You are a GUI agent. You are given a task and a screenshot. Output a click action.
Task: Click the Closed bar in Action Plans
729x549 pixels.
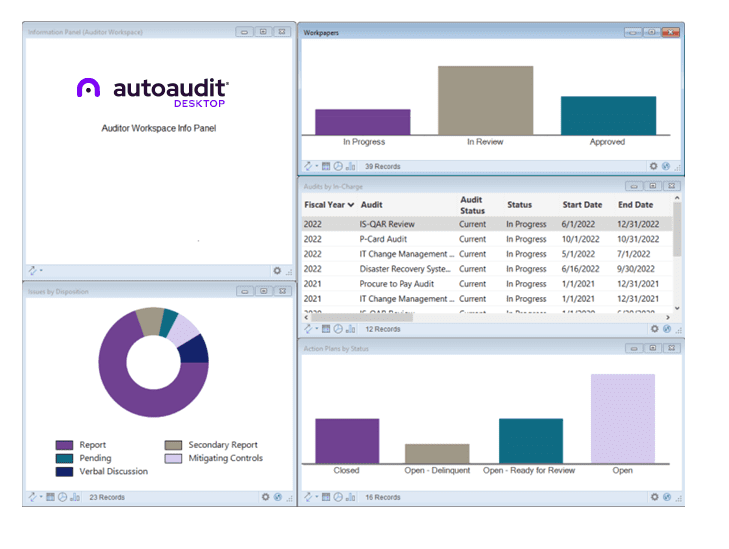click(x=347, y=441)
